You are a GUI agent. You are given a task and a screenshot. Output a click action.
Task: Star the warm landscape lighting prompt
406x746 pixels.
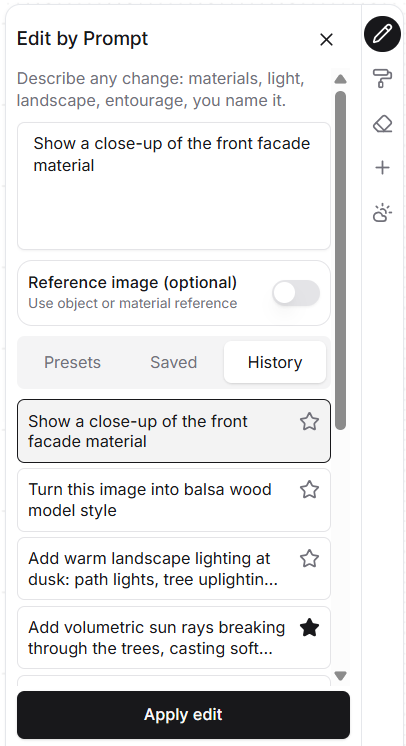point(309,559)
